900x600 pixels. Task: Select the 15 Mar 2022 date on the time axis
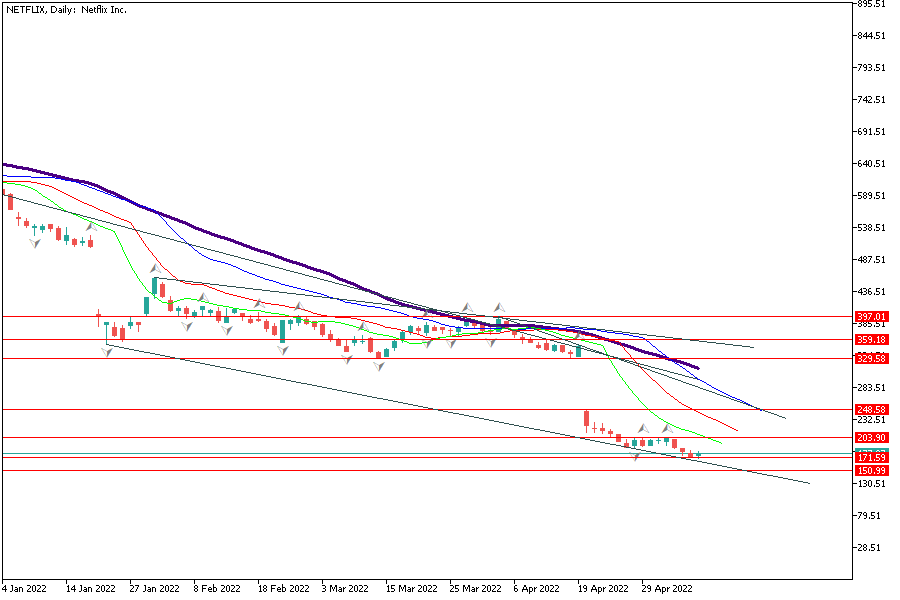pos(412,589)
